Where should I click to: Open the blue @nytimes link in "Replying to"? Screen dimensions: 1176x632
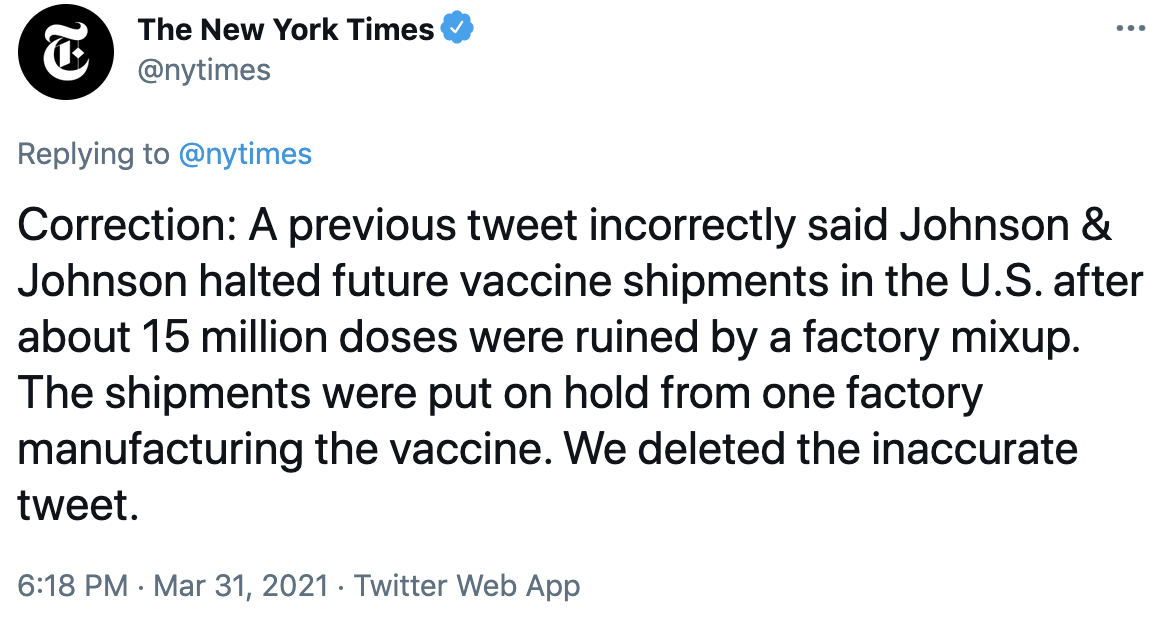[x=245, y=154]
